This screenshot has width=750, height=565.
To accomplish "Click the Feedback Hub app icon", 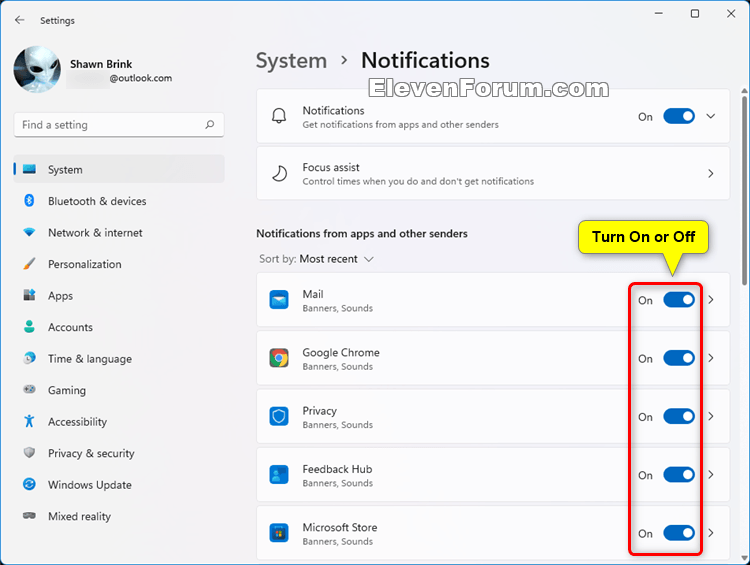I will coord(279,475).
